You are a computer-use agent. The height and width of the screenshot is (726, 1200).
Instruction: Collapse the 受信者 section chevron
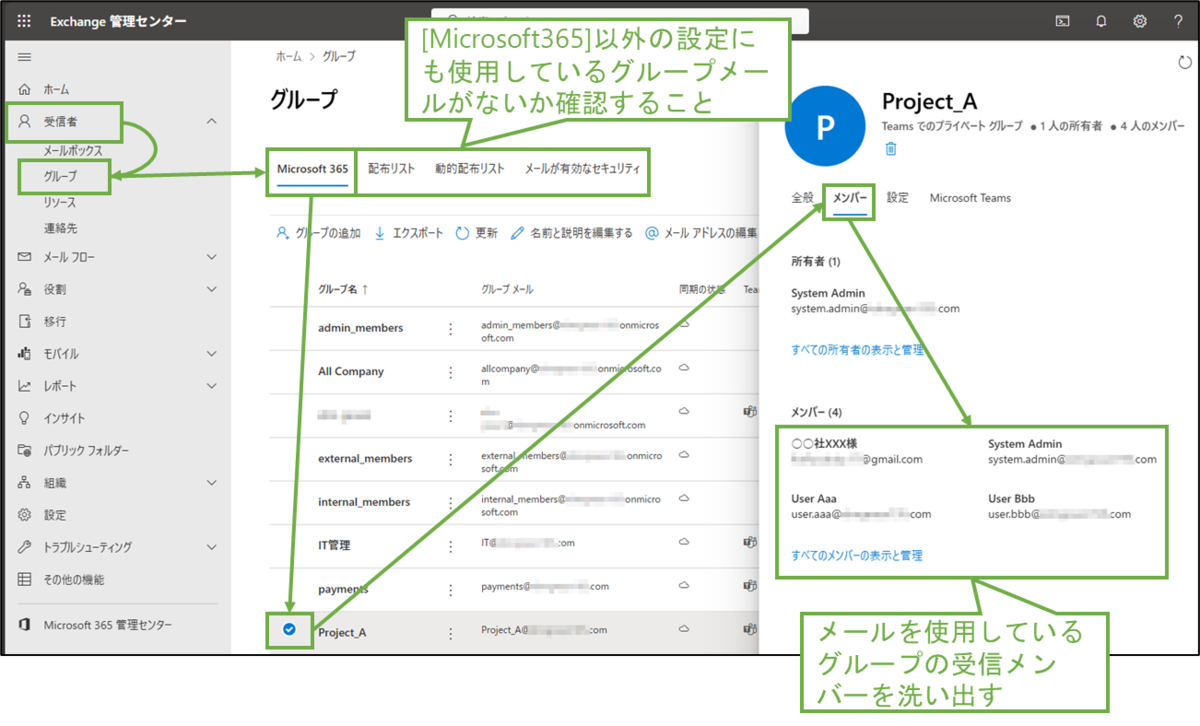211,121
